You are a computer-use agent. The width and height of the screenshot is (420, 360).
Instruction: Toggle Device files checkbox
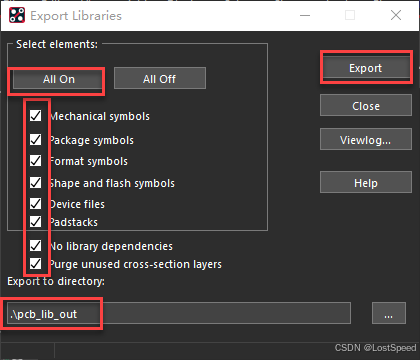(x=36, y=204)
